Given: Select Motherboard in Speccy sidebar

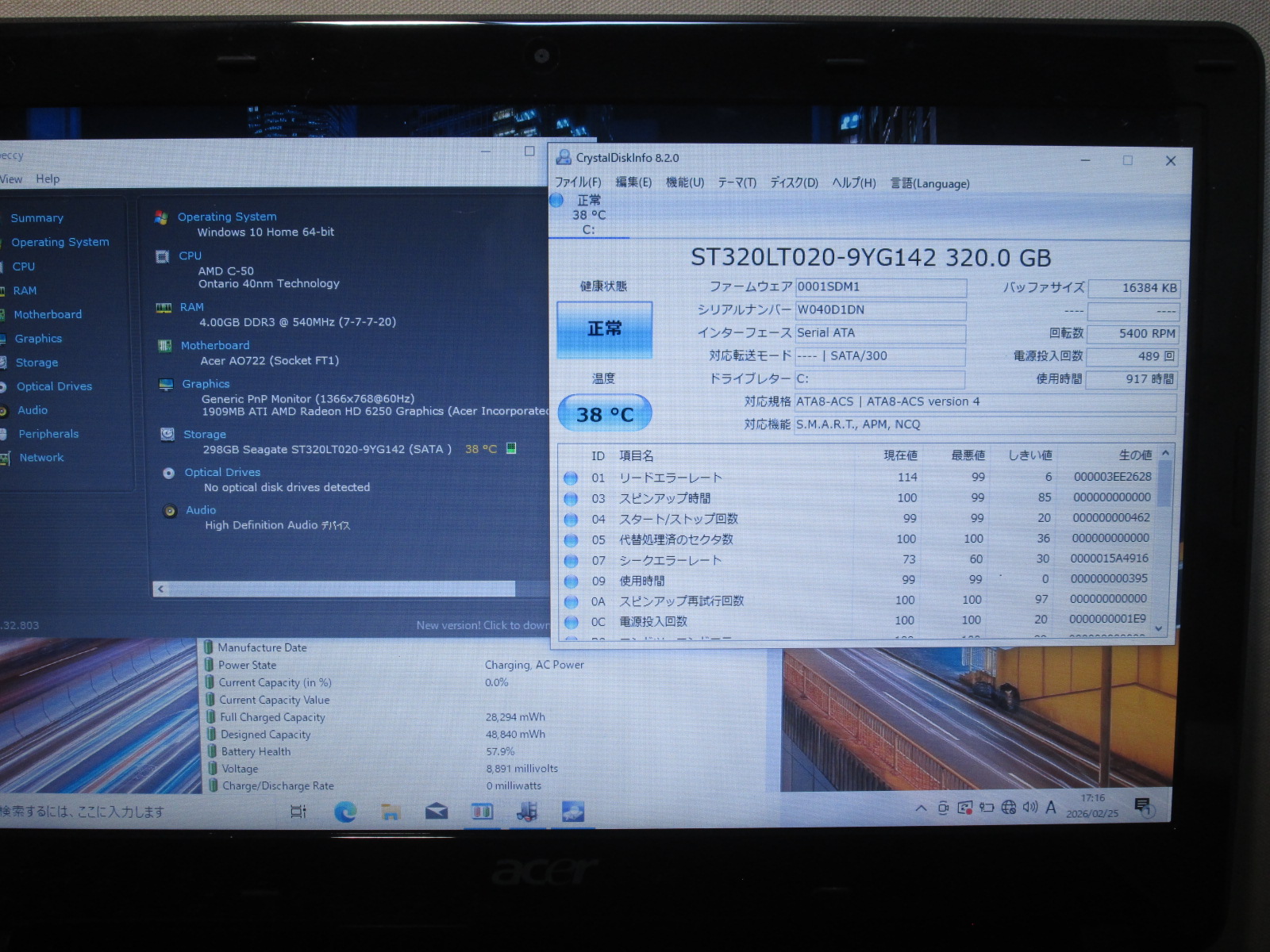Looking at the screenshot, I should coord(48,314).
